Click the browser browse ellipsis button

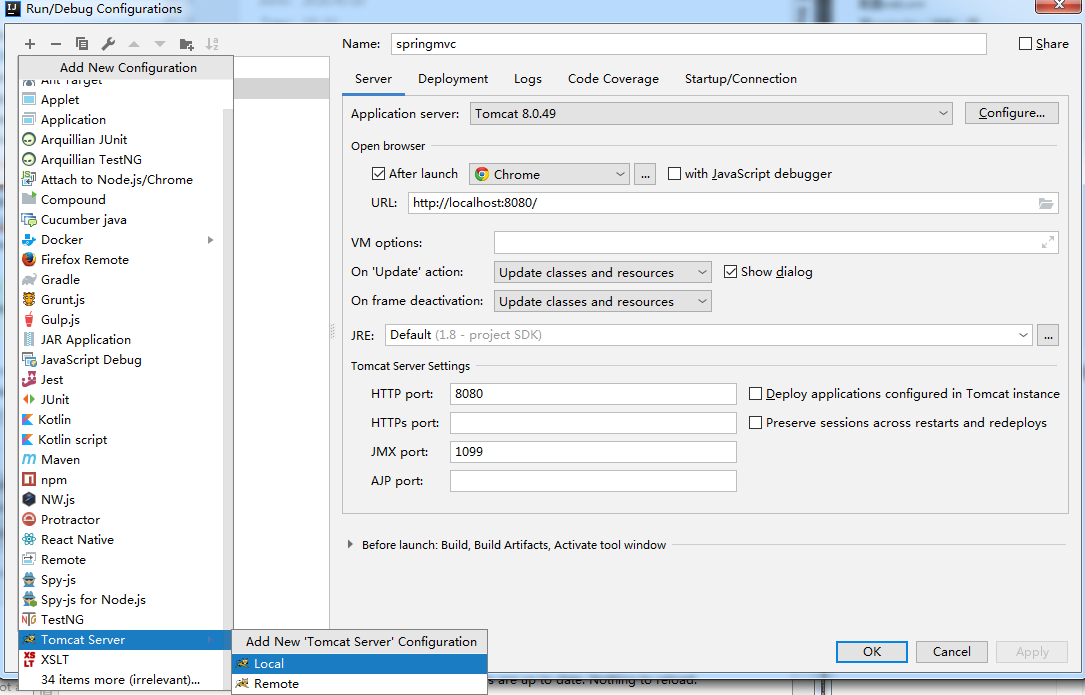click(x=645, y=174)
